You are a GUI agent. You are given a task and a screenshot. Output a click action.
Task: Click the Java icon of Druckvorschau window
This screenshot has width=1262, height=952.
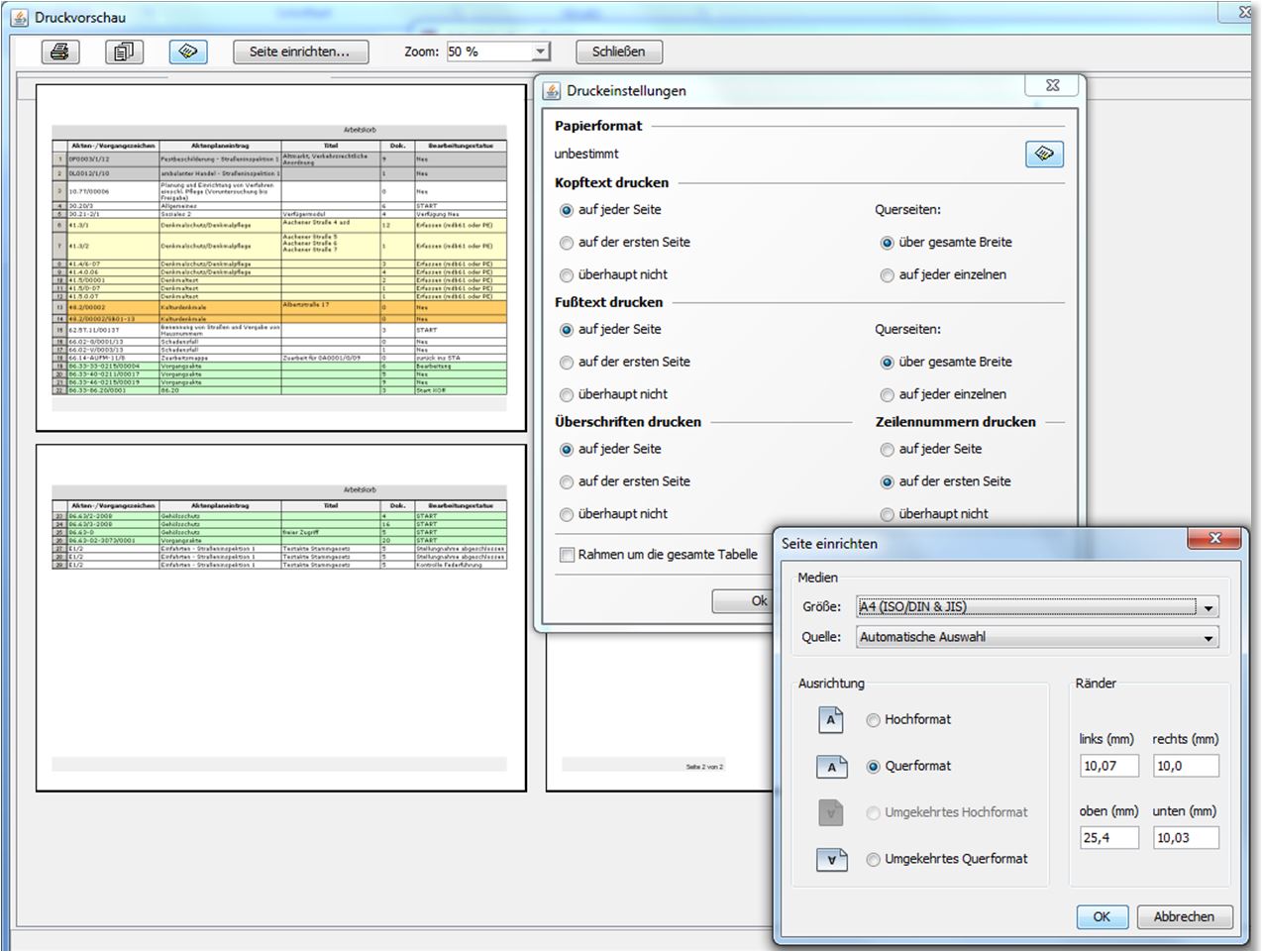coord(20,17)
